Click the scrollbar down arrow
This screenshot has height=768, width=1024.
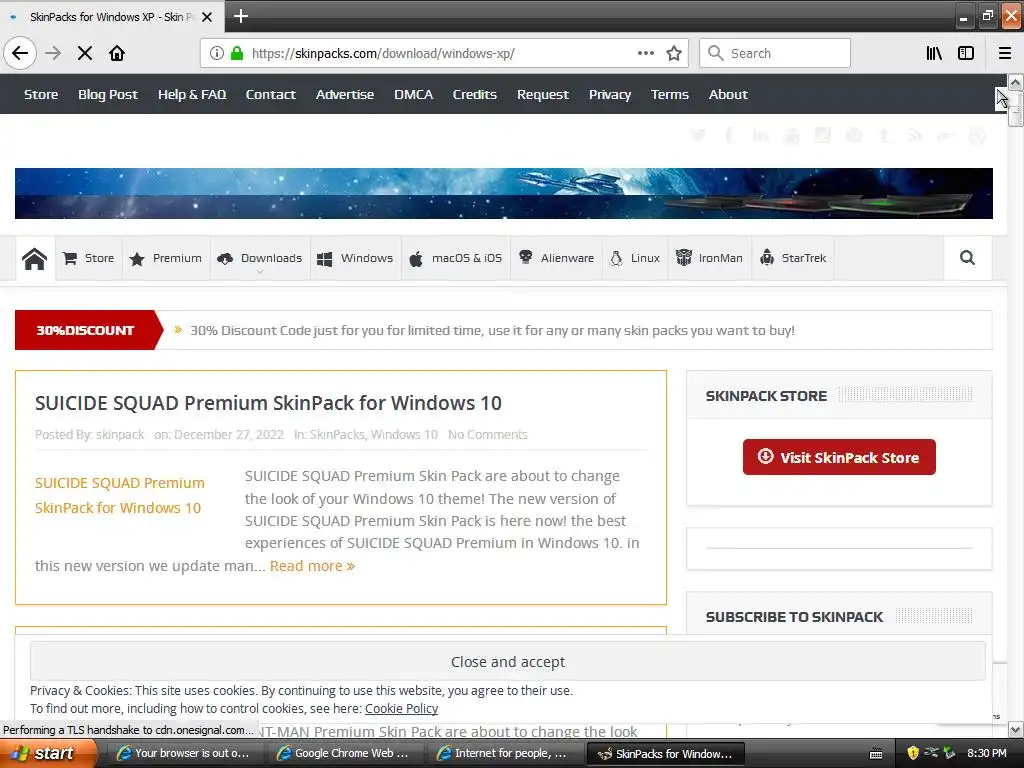coord(1015,729)
